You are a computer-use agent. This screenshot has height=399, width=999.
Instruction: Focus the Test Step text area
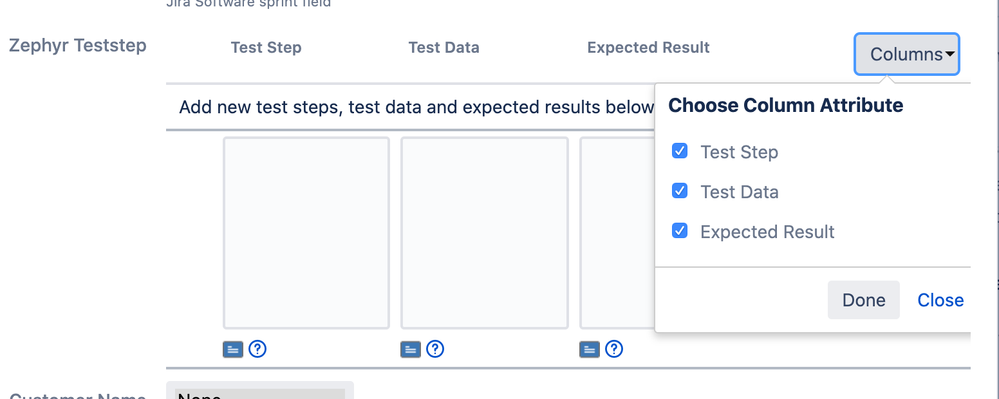pos(306,233)
